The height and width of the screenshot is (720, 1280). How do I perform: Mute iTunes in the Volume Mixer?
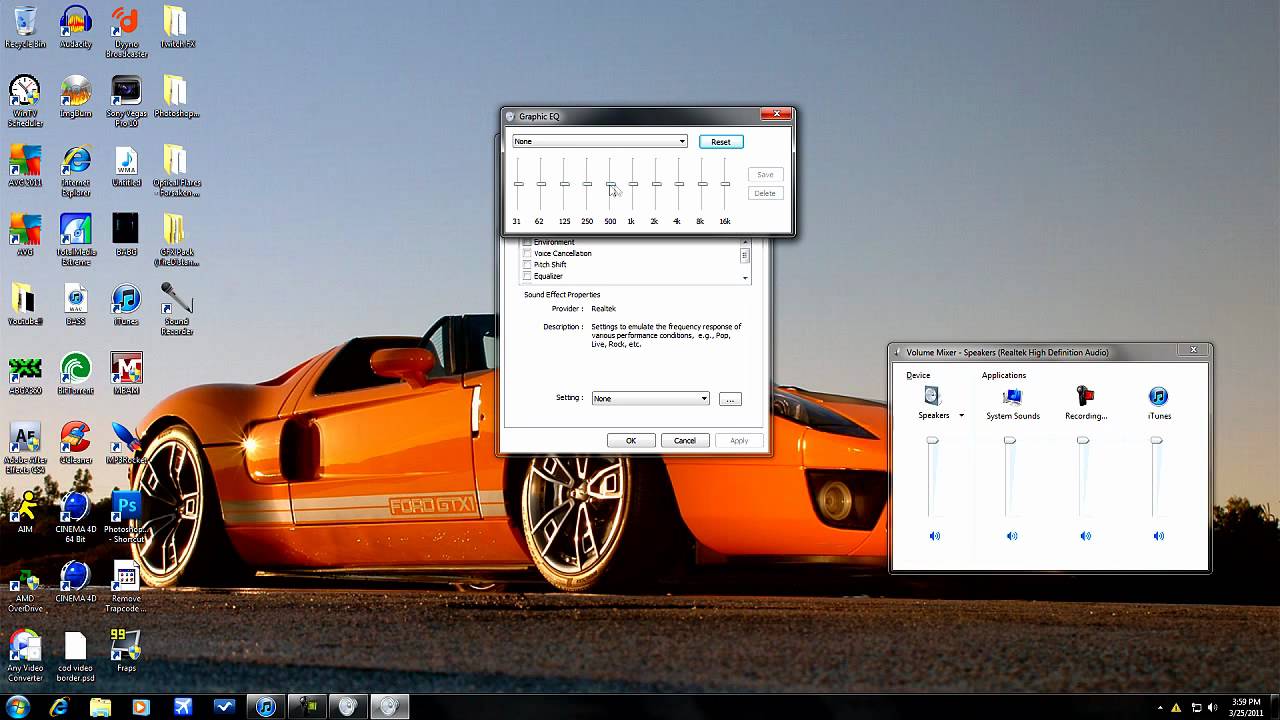pos(1158,536)
